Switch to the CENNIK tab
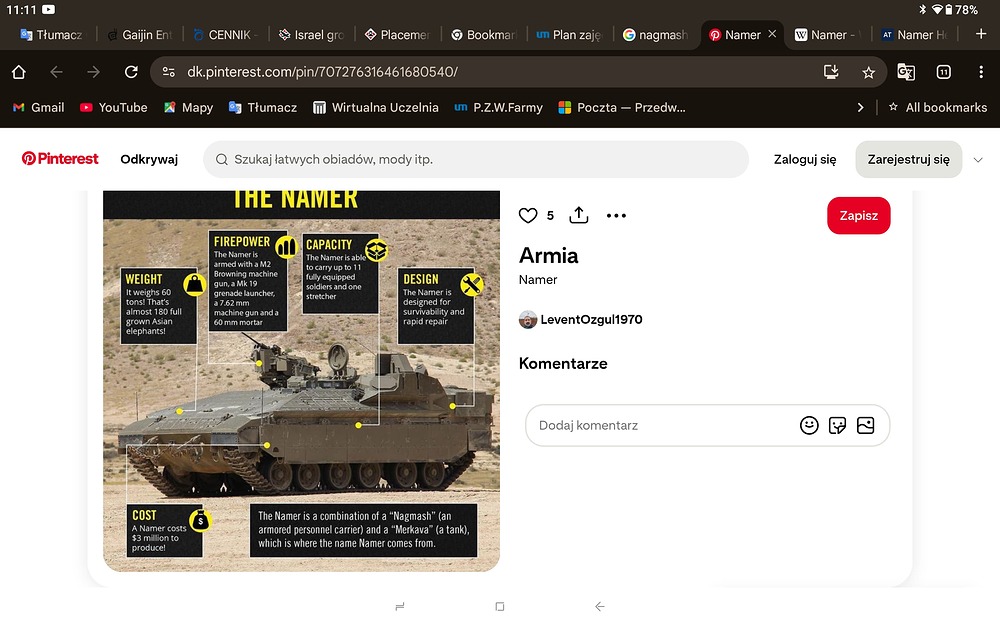Image resolution: width=1000 pixels, height=625 pixels. (x=226, y=35)
